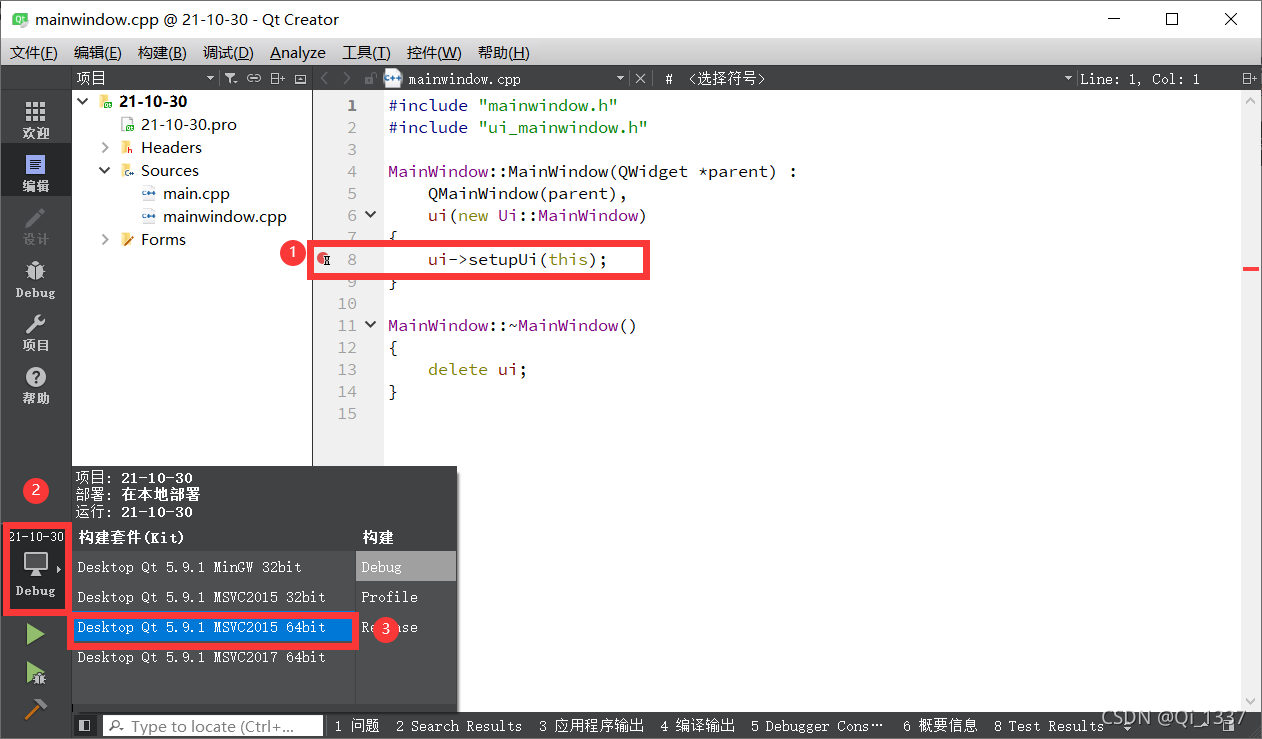Viewport: 1262px width, 739px height.
Task: Collapse the Sources folder
Action: 104,170
